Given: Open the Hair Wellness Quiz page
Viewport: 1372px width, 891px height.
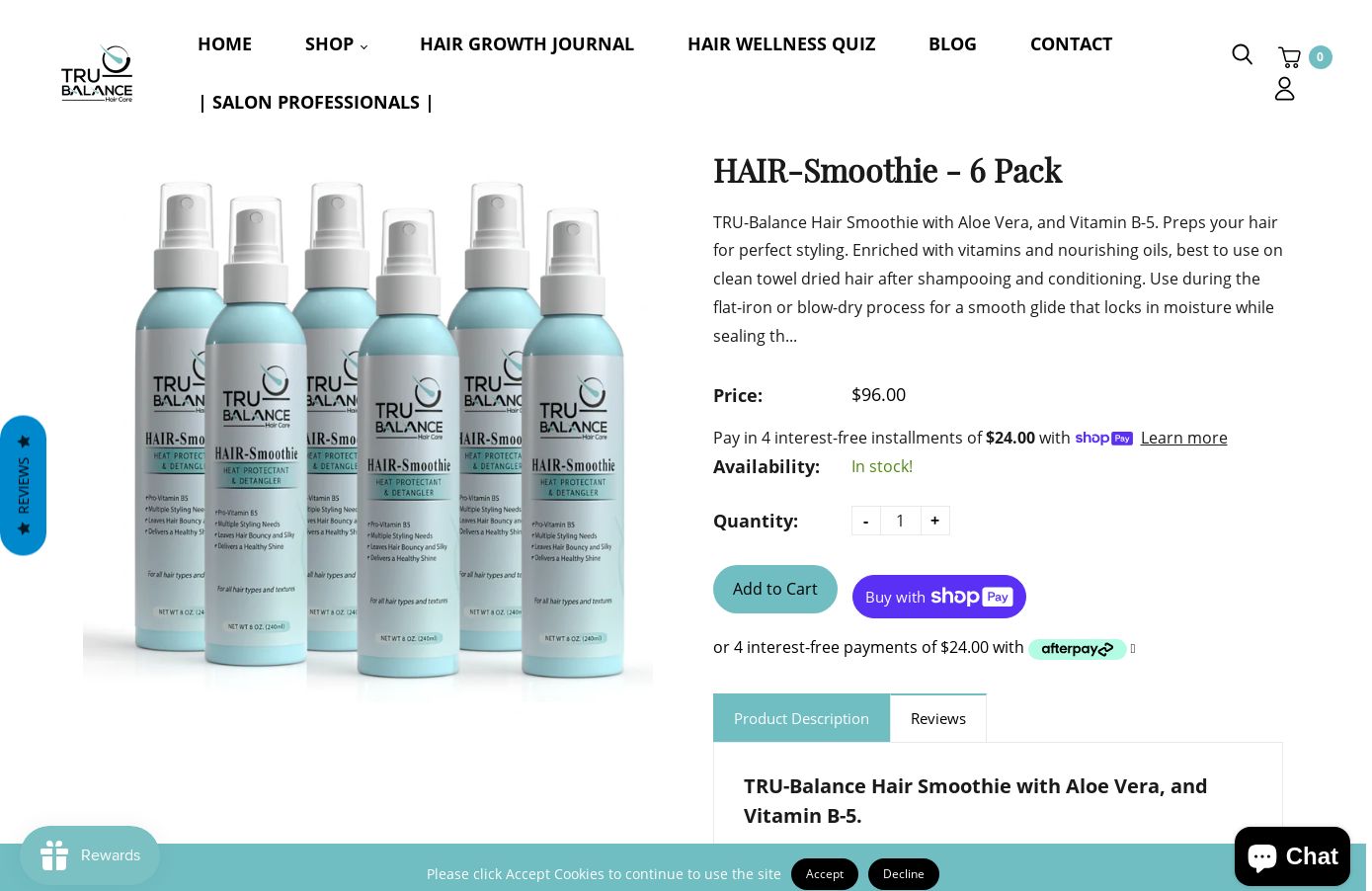Looking at the screenshot, I should click(781, 44).
